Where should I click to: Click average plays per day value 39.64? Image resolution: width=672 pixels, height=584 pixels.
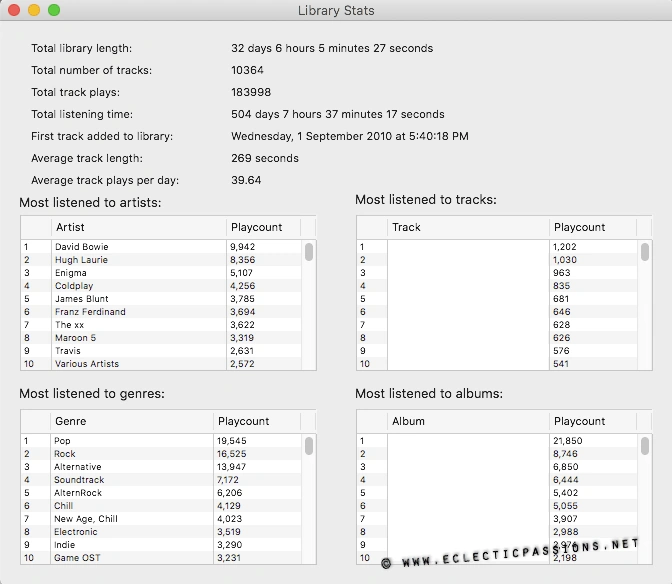[246, 180]
